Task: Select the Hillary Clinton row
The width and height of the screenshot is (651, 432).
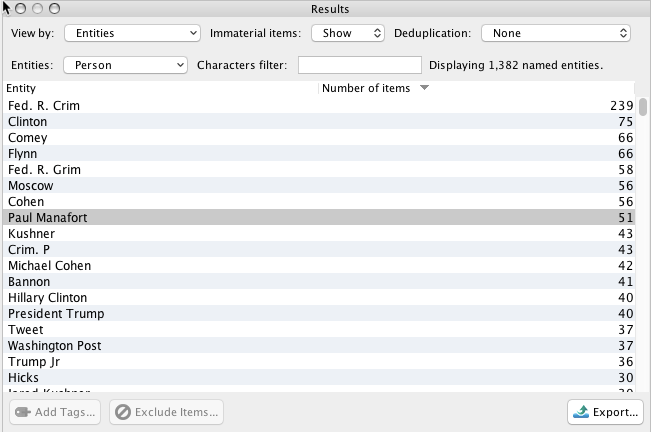Action: click(319, 298)
